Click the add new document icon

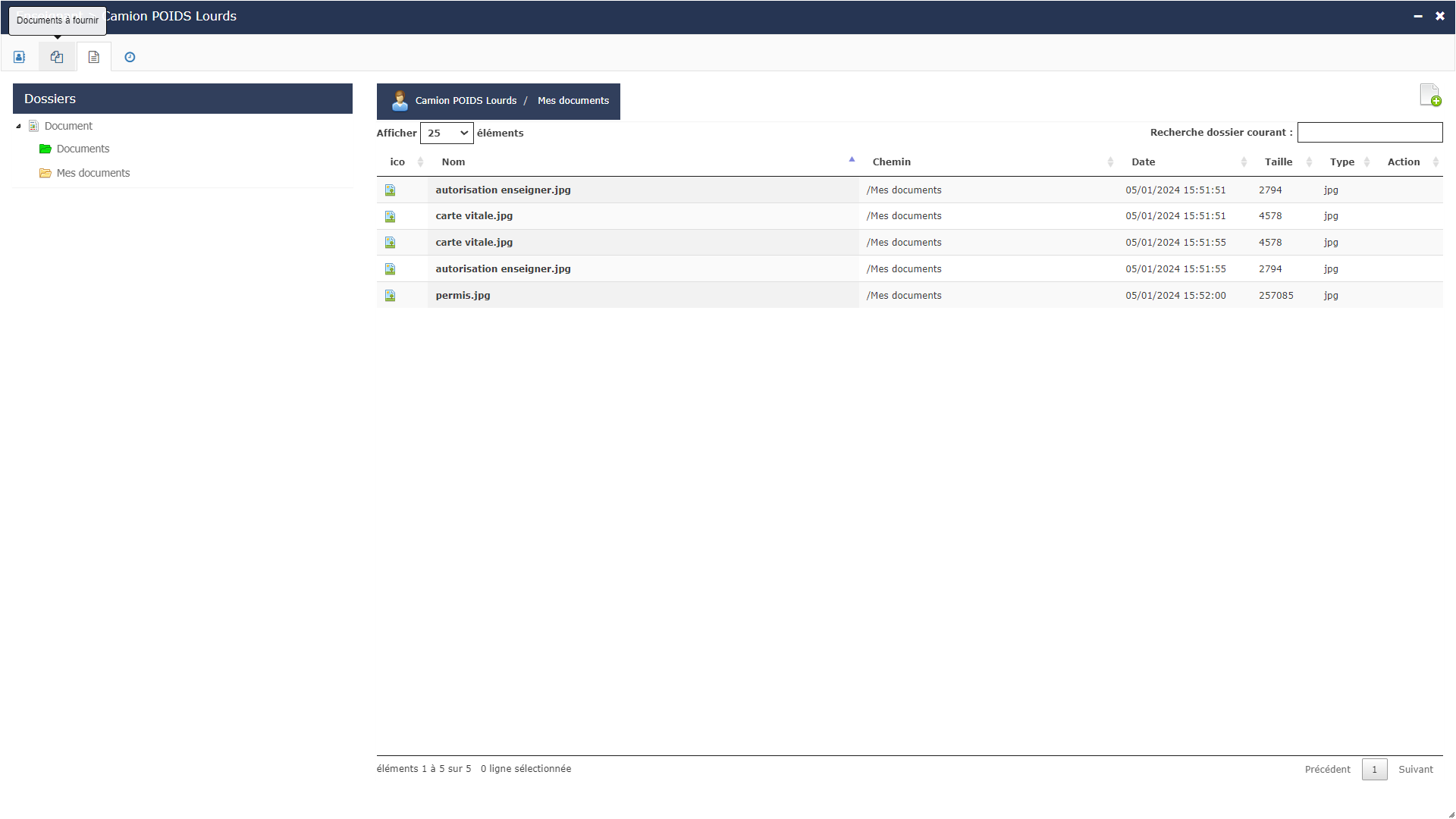[1429, 96]
